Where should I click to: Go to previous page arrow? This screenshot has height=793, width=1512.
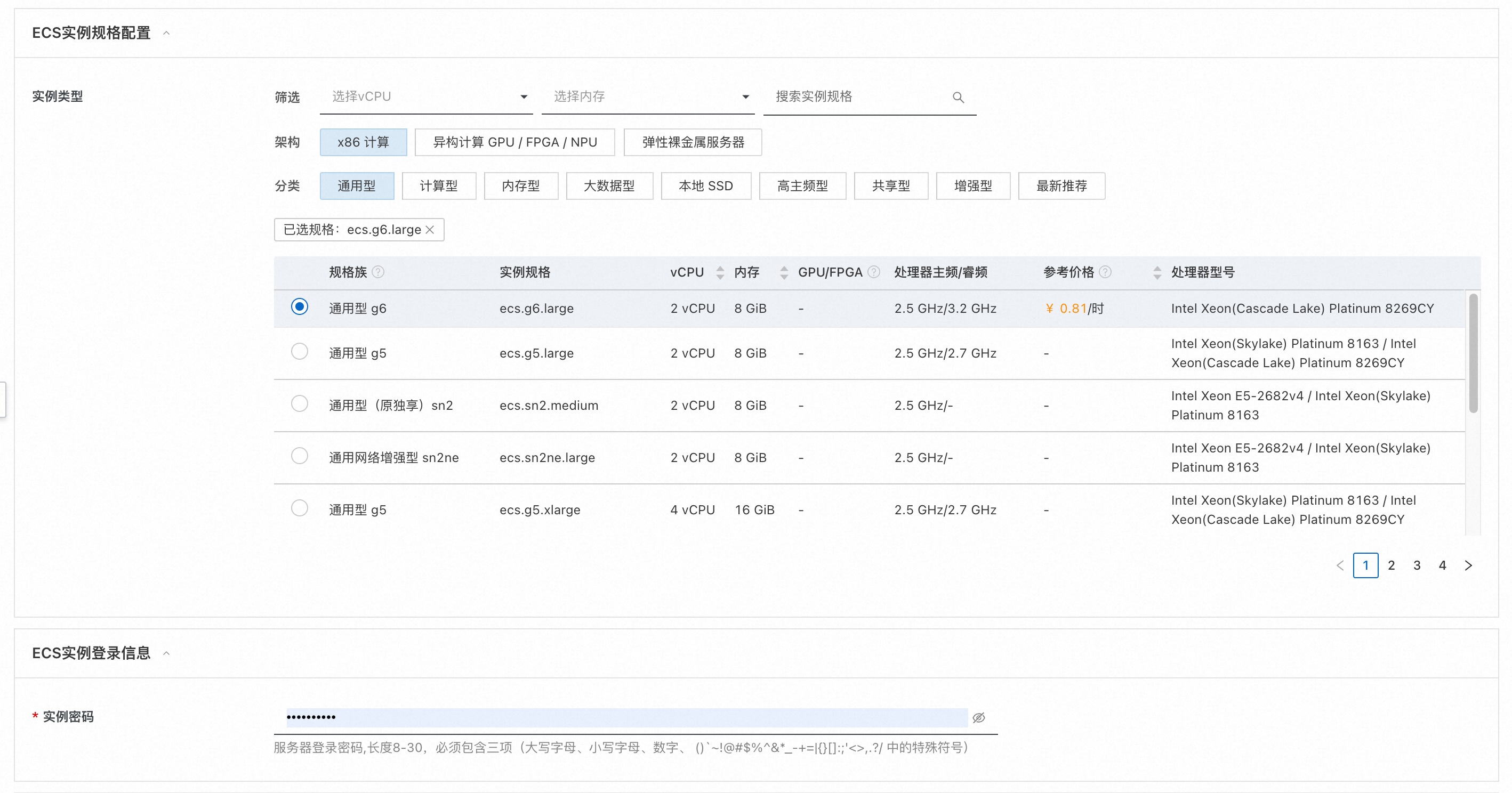(x=1340, y=565)
